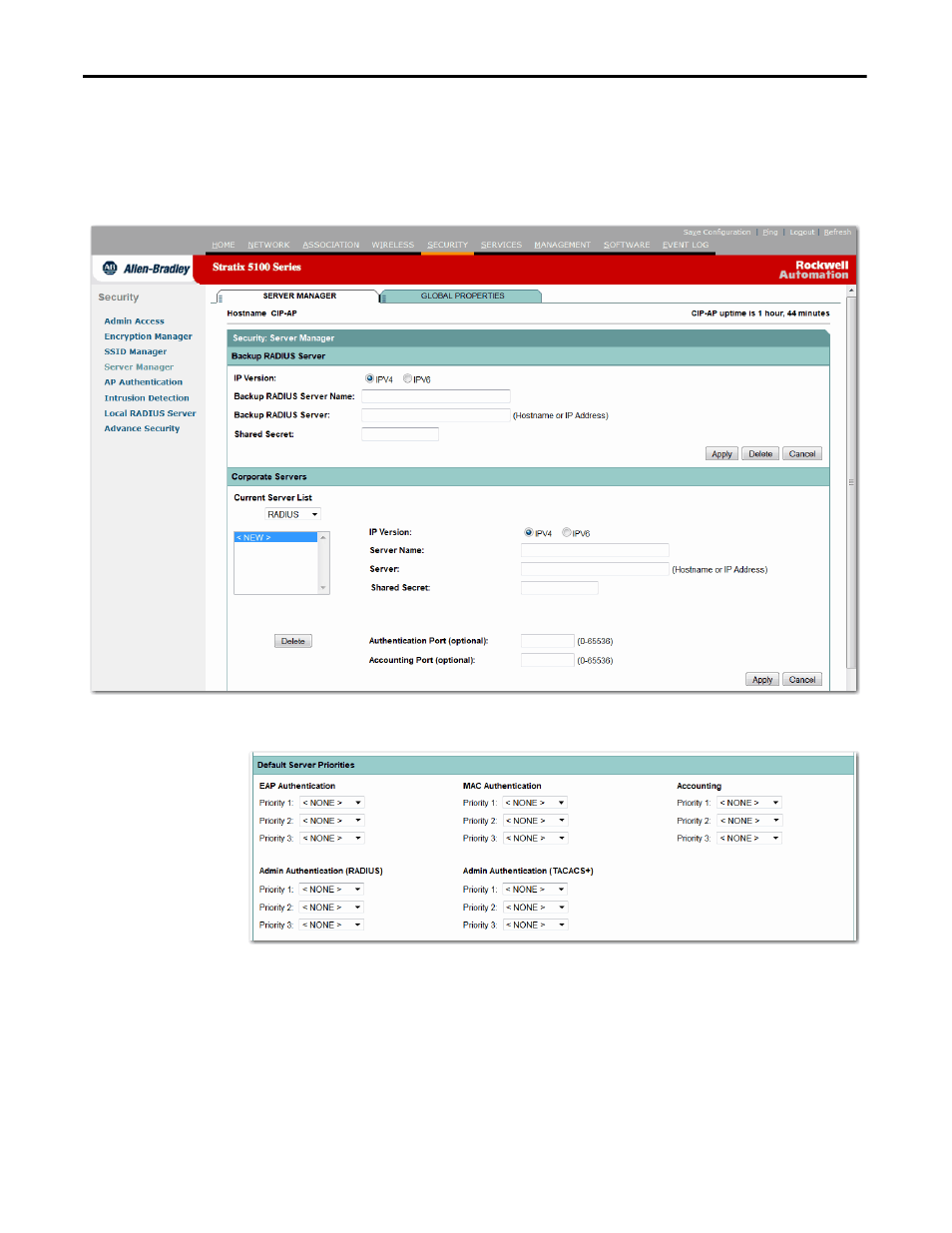This screenshot has width=952, height=1233.
Task: Open Admin Authentication RADIUS Priority 3 dropdown
Action: [331, 925]
